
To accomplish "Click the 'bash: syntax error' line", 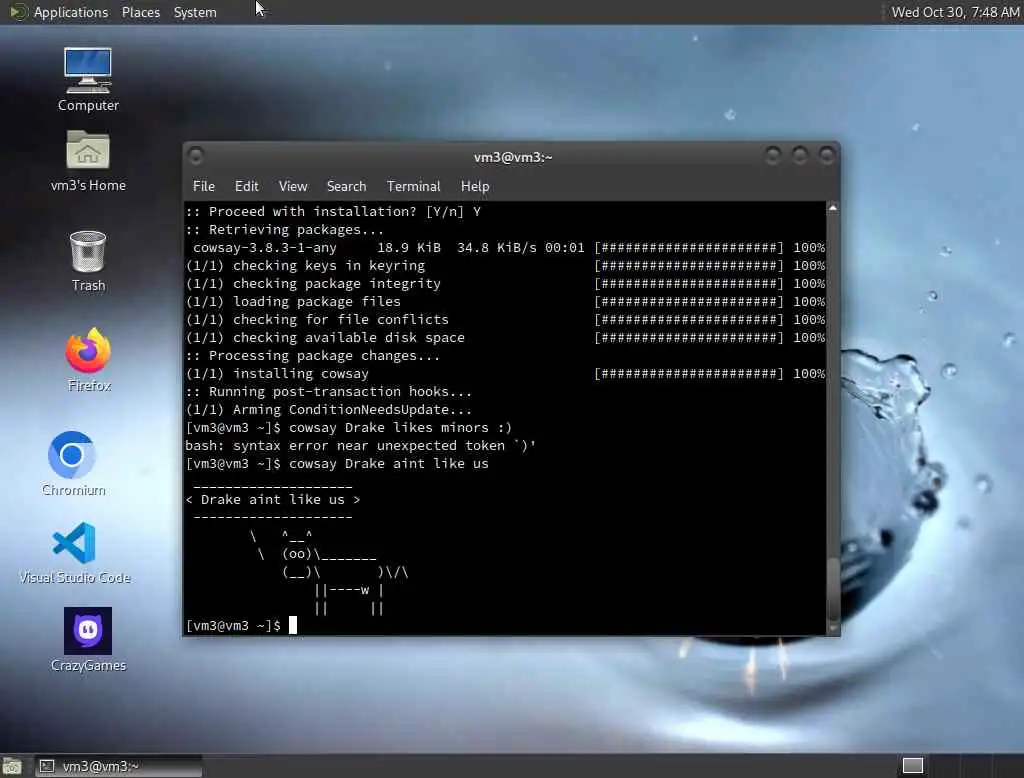I will [360, 446].
